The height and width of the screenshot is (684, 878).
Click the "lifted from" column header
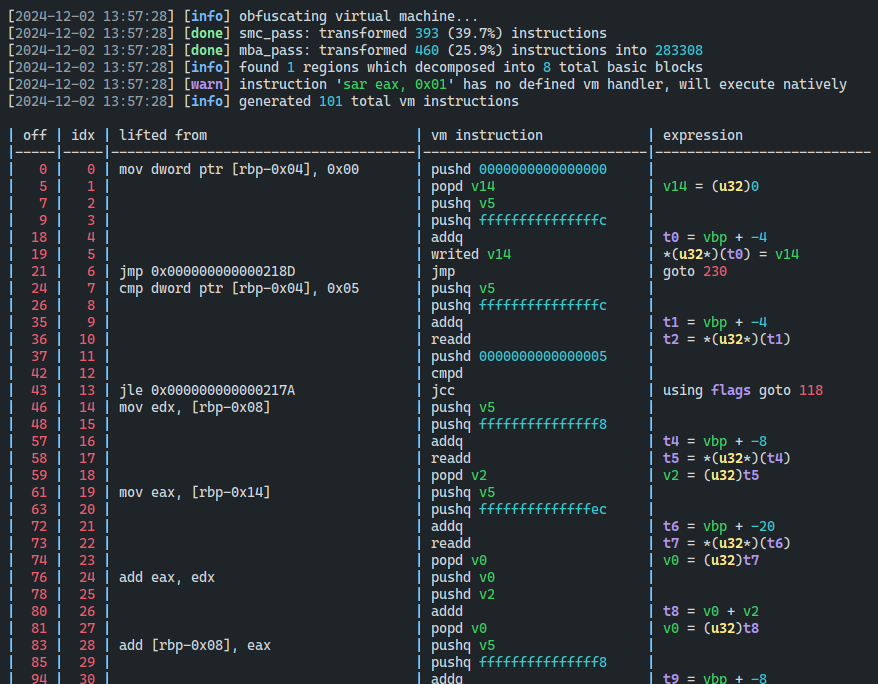[163, 135]
